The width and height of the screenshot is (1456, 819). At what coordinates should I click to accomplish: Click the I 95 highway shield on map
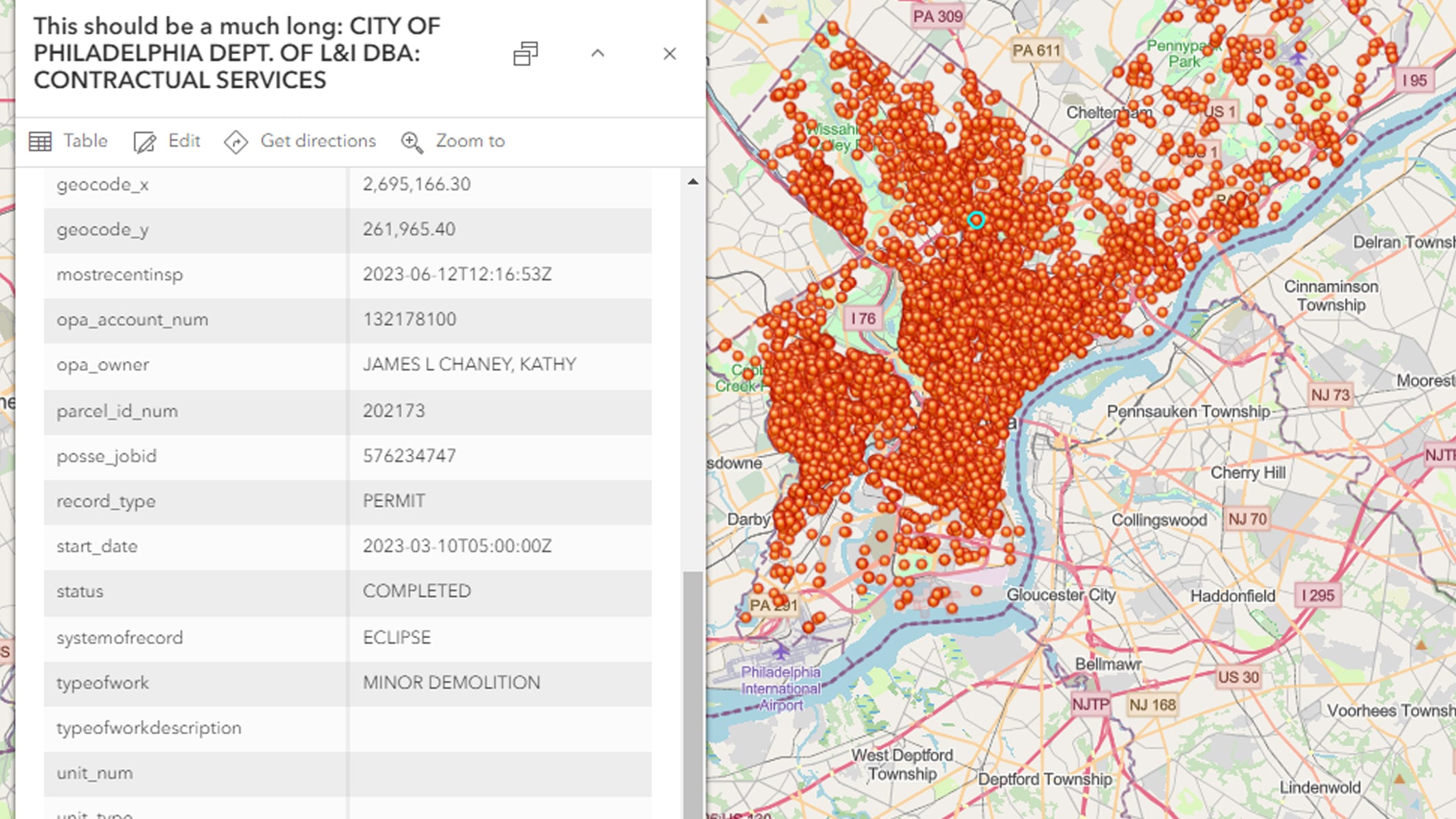coord(1414,81)
